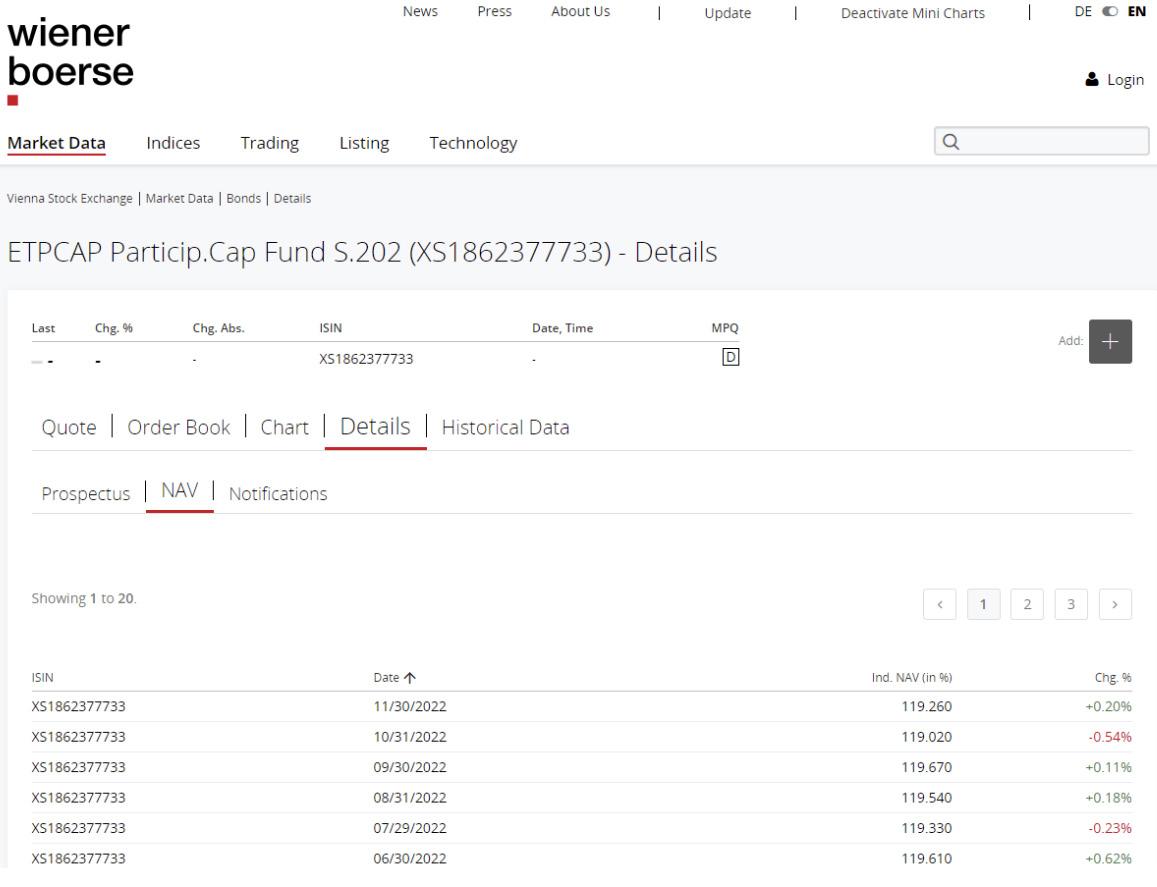
Task: Click date 09/30/2022 row
Action: [x=410, y=767]
